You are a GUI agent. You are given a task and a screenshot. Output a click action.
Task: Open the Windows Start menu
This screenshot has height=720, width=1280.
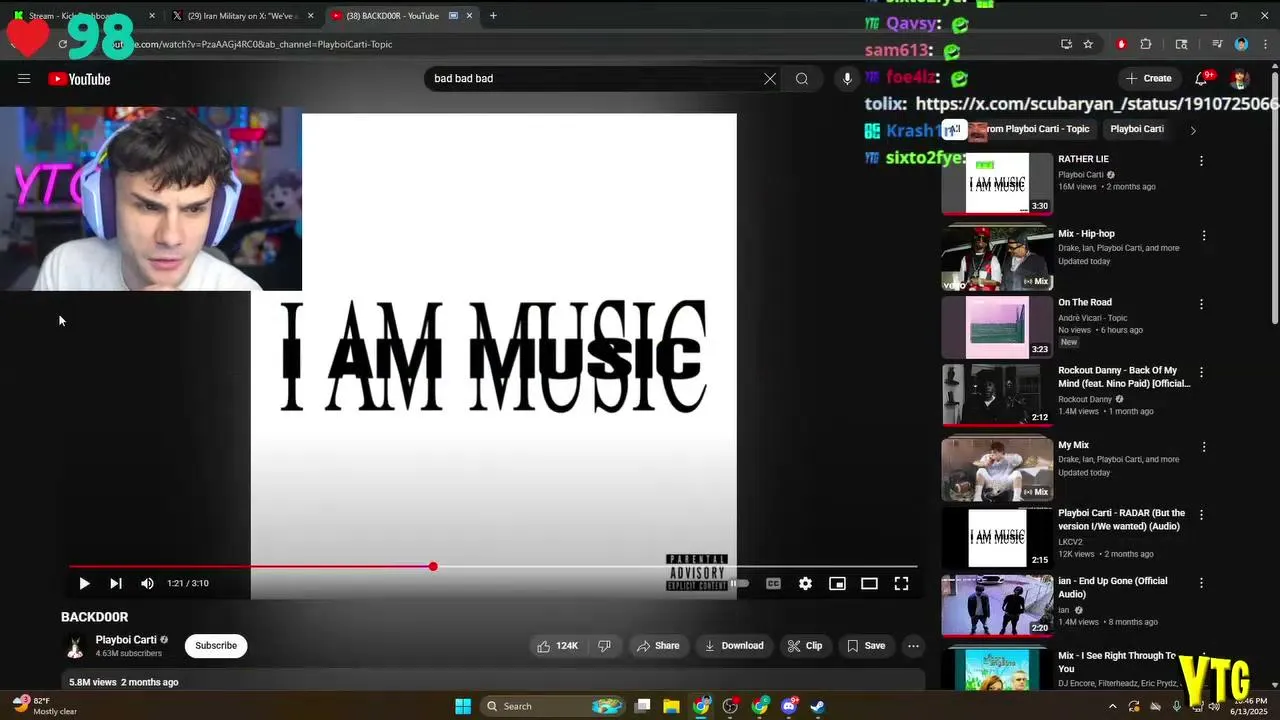[x=463, y=706]
